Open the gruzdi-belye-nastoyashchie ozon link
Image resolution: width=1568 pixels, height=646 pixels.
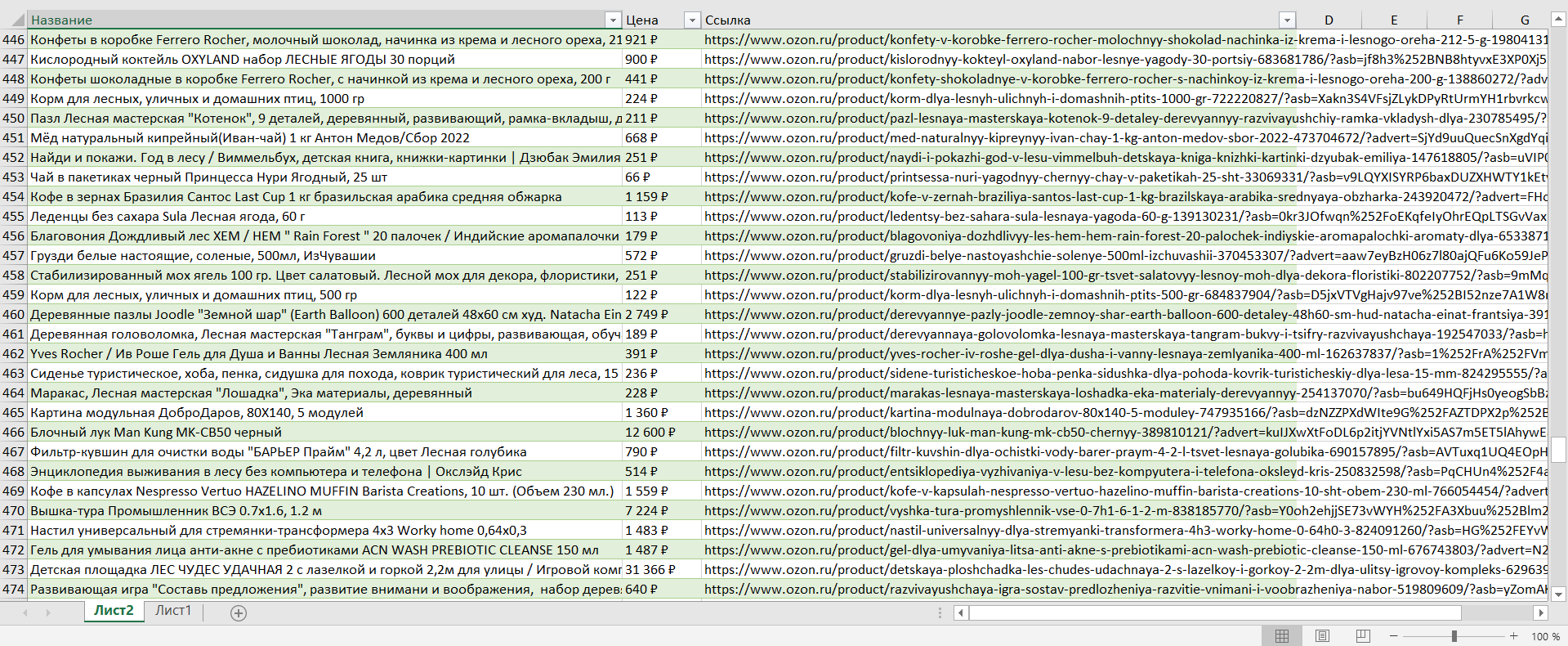tap(1126, 255)
